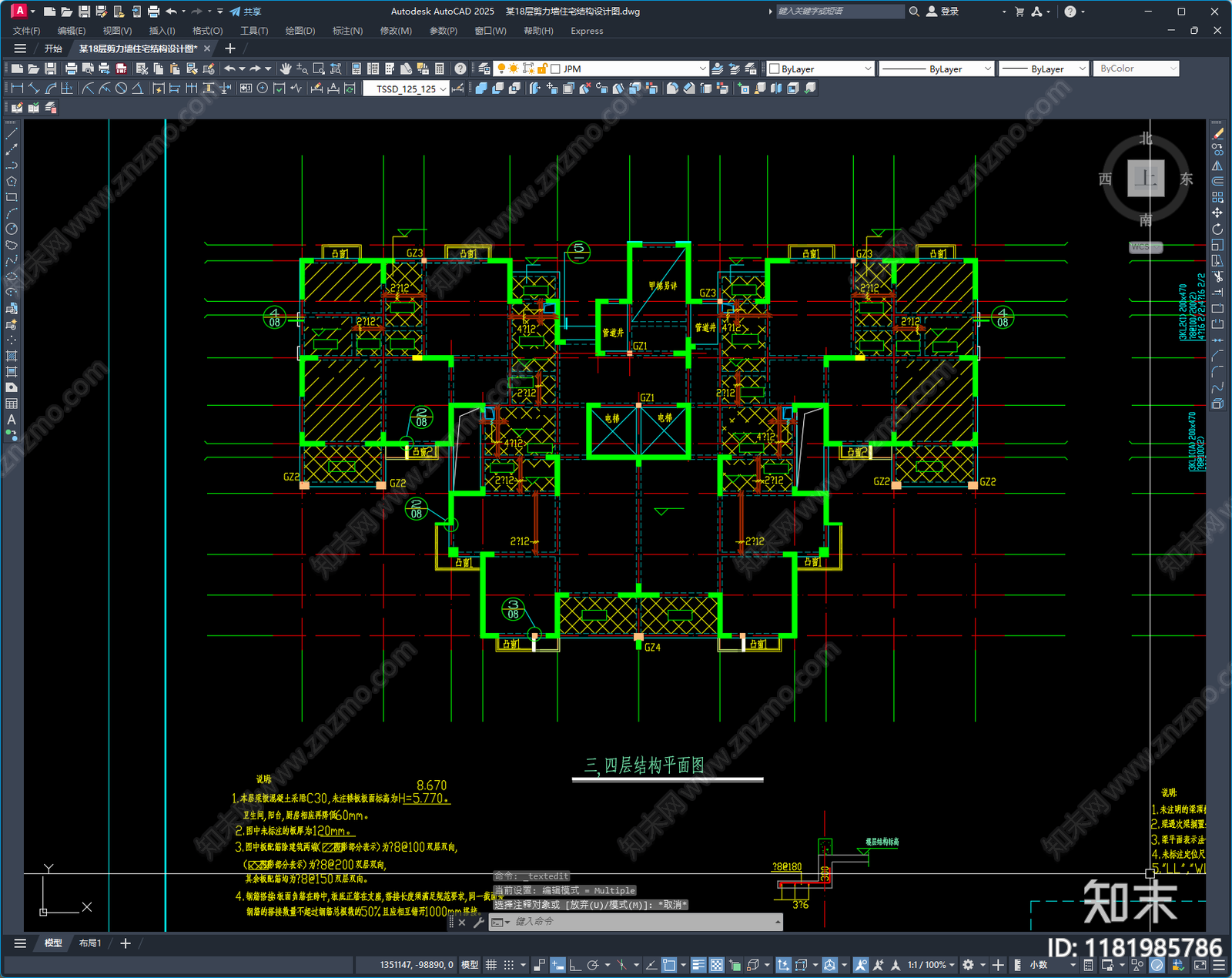The width and height of the screenshot is (1232, 978).
Task: Open the Express menu
Action: point(587,31)
